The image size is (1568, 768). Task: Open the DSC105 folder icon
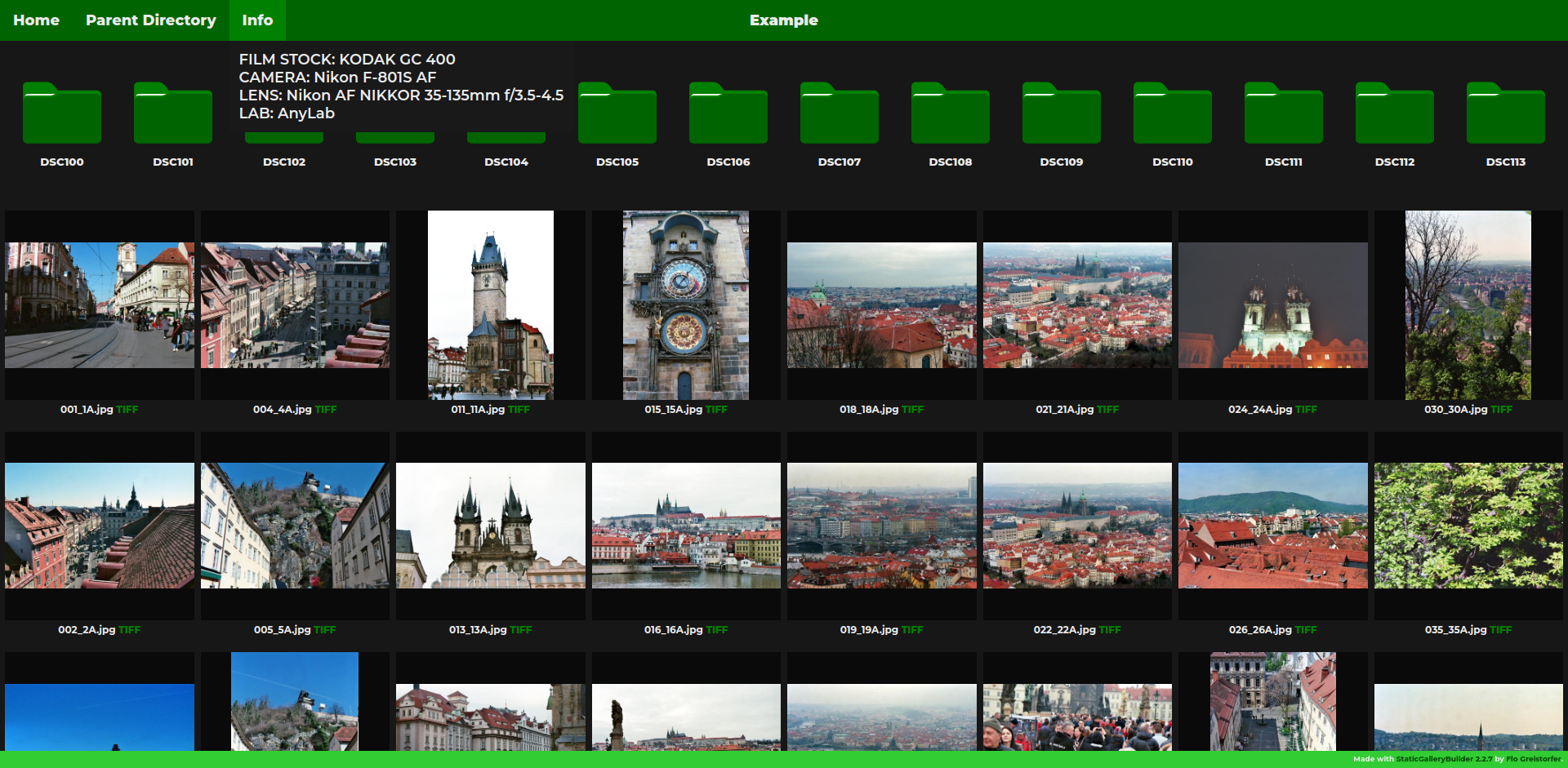point(617,113)
